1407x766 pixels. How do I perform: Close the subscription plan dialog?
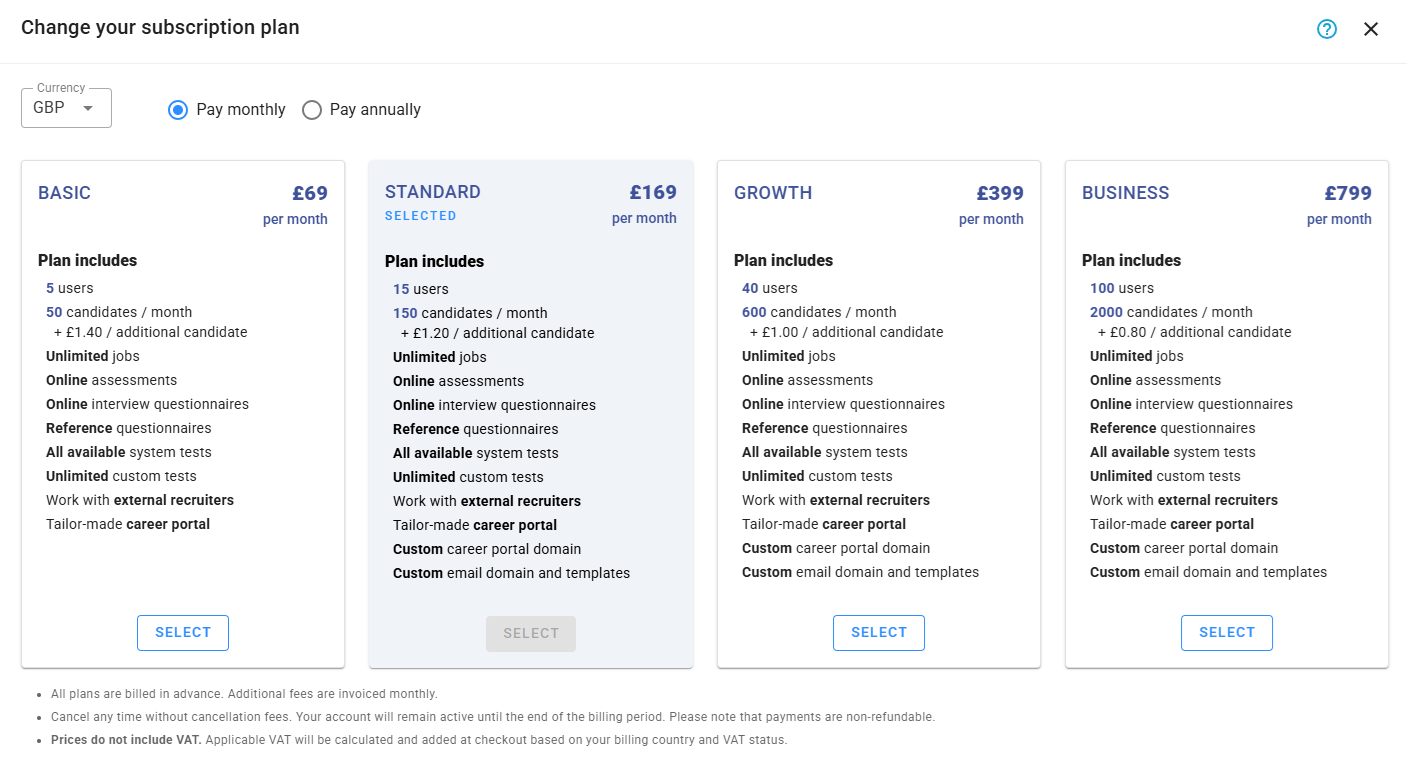click(x=1371, y=29)
